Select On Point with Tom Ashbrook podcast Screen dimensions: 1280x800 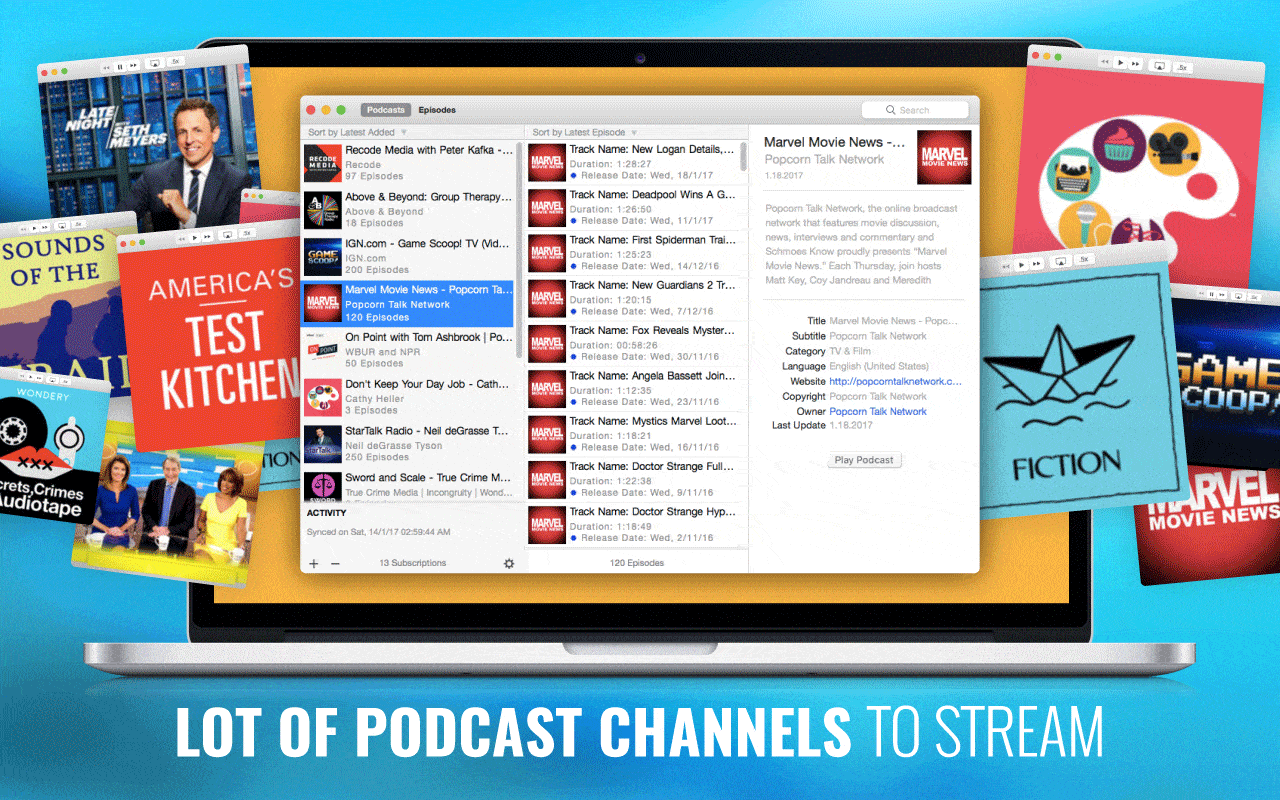[409, 351]
